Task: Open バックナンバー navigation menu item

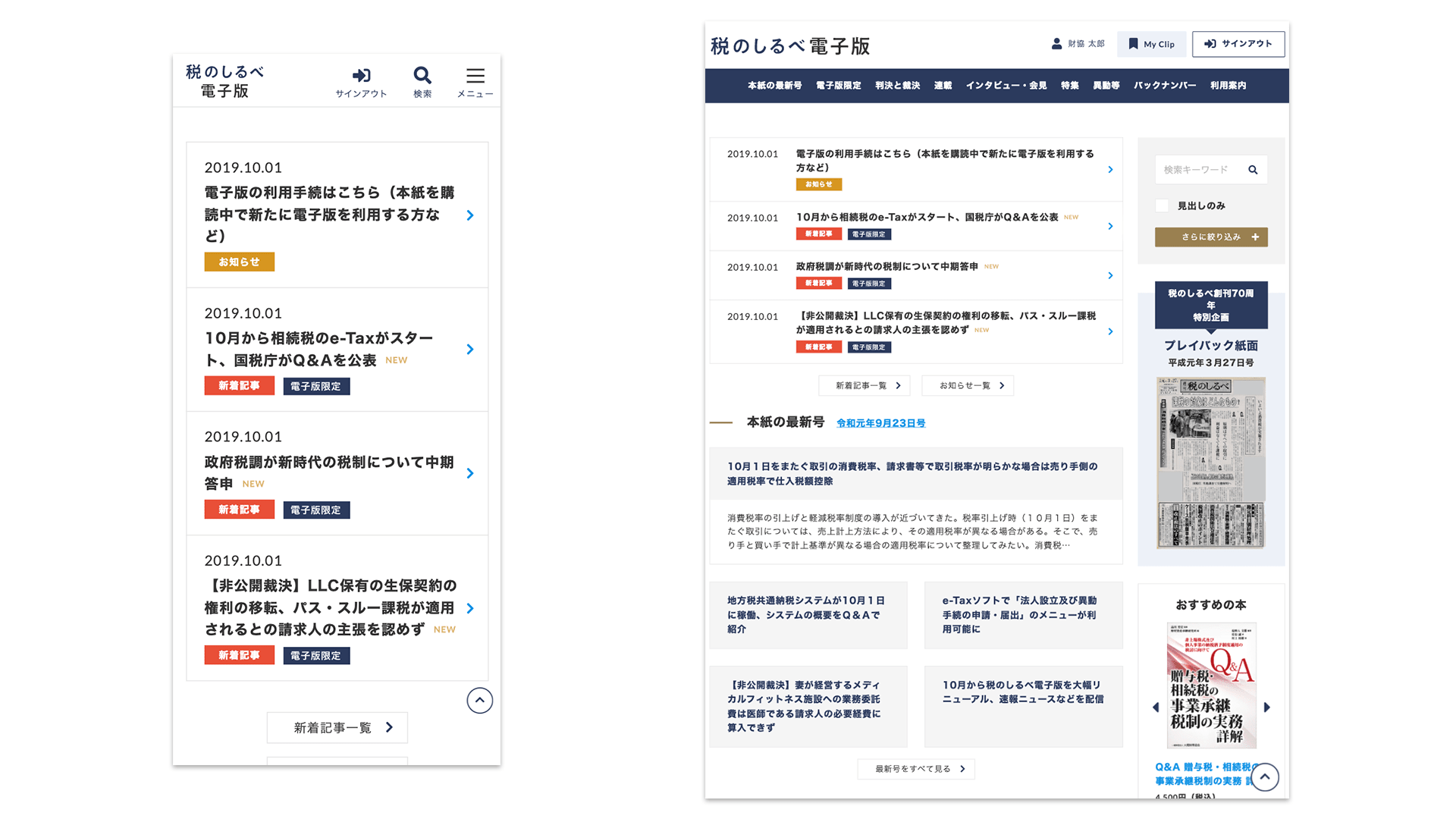Action: pos(1164,86)
